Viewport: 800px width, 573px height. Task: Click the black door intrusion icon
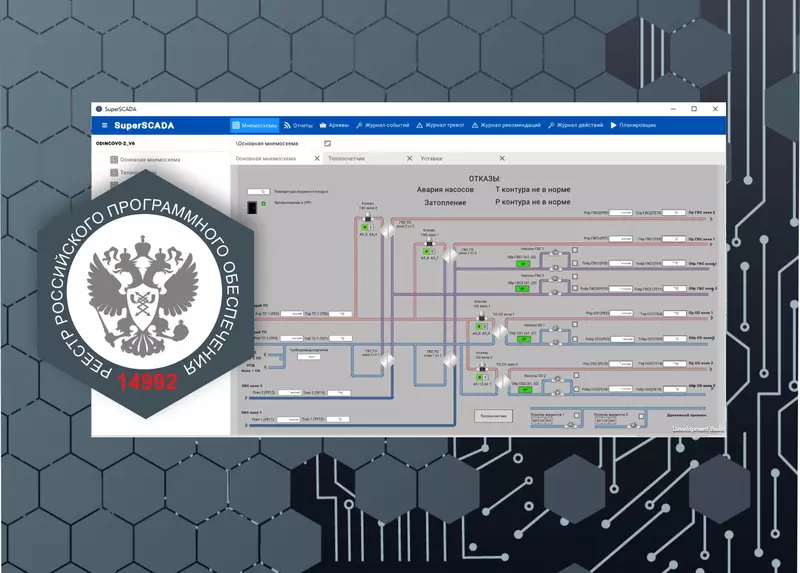pos(252,207)
